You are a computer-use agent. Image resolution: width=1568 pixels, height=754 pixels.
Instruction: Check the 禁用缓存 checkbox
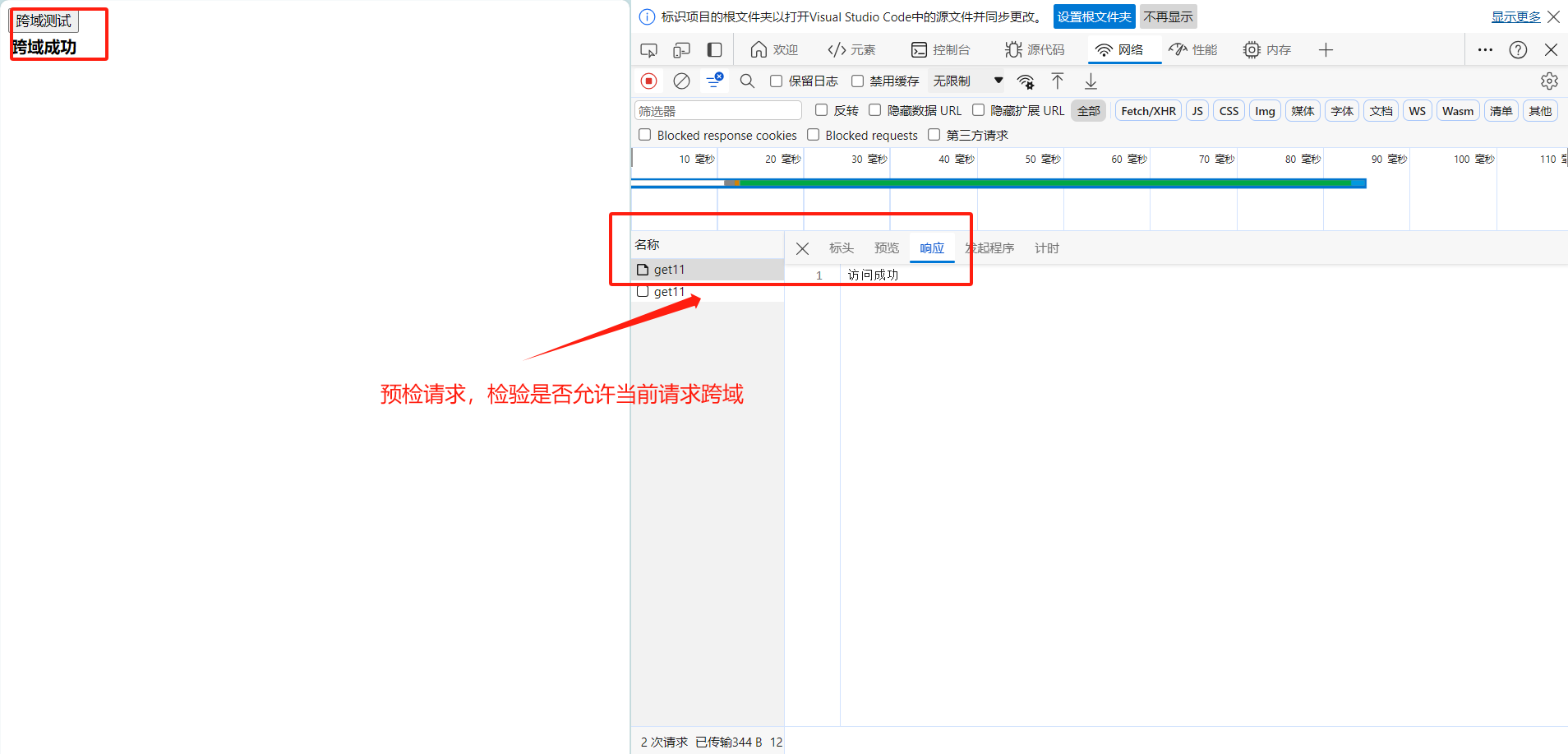(x=857, y=81)
